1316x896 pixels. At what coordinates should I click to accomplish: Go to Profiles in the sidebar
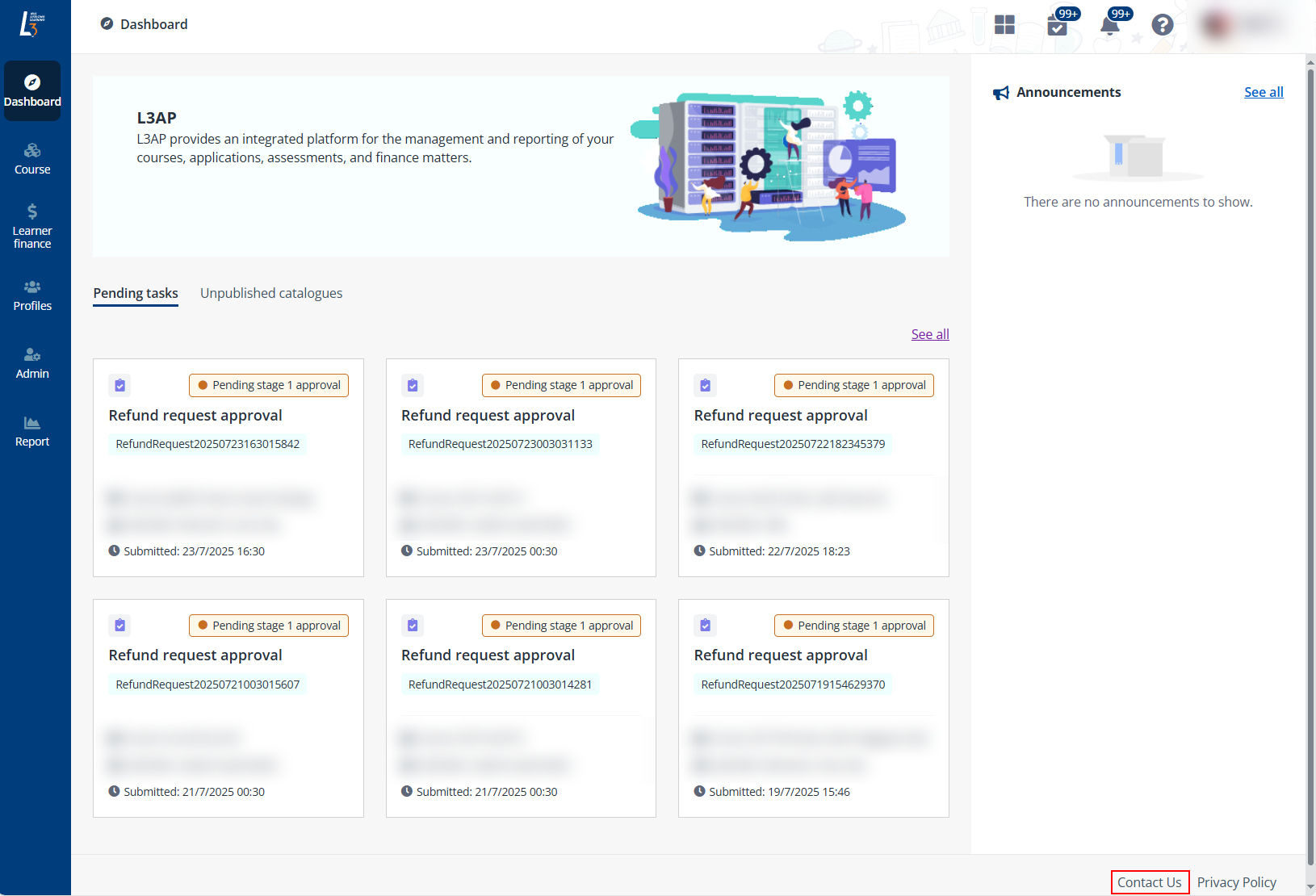[x=32, y=295]
